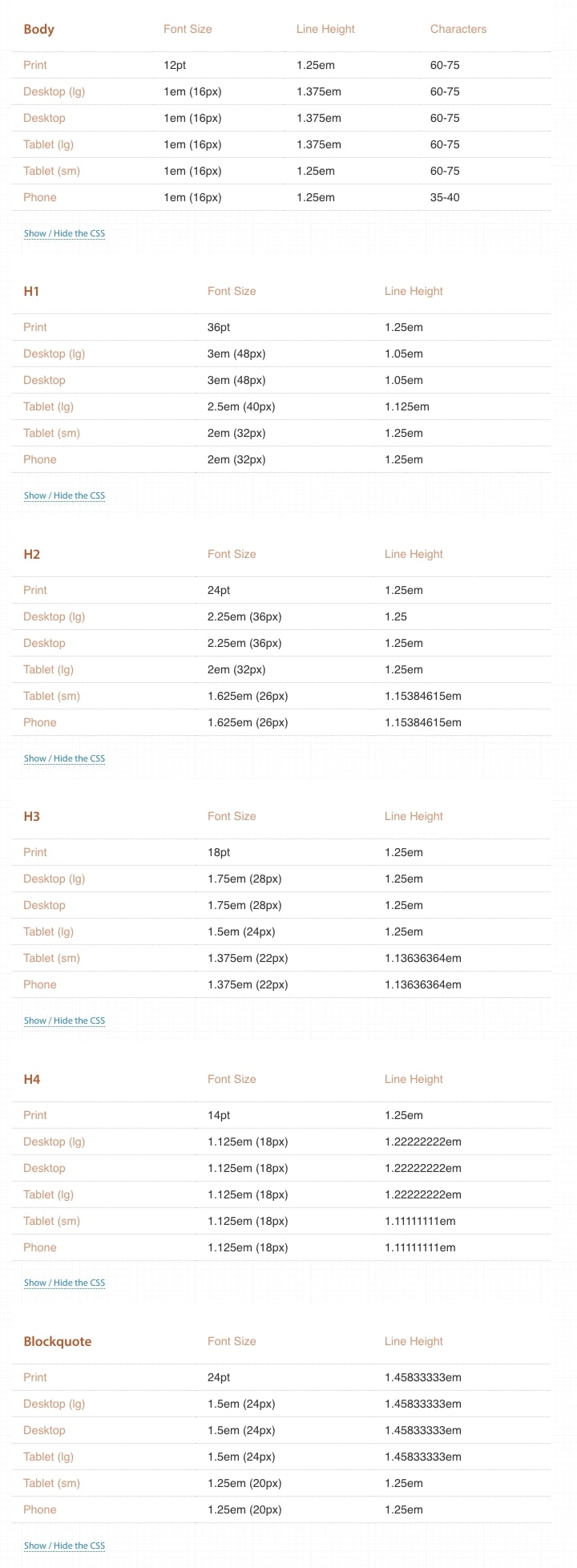Click the Characters column header in the Body table
577x1568 pixels.
pos(458,29)
